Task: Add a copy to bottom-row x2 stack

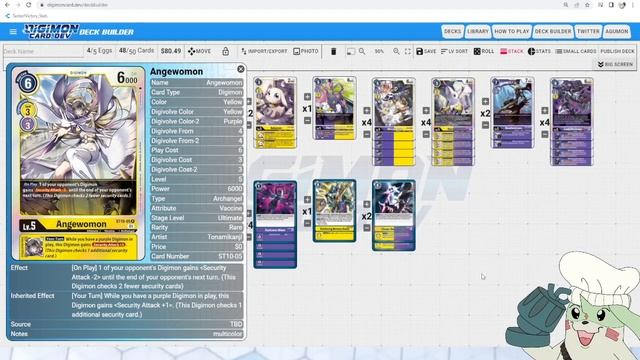Action: pos(367,204)
